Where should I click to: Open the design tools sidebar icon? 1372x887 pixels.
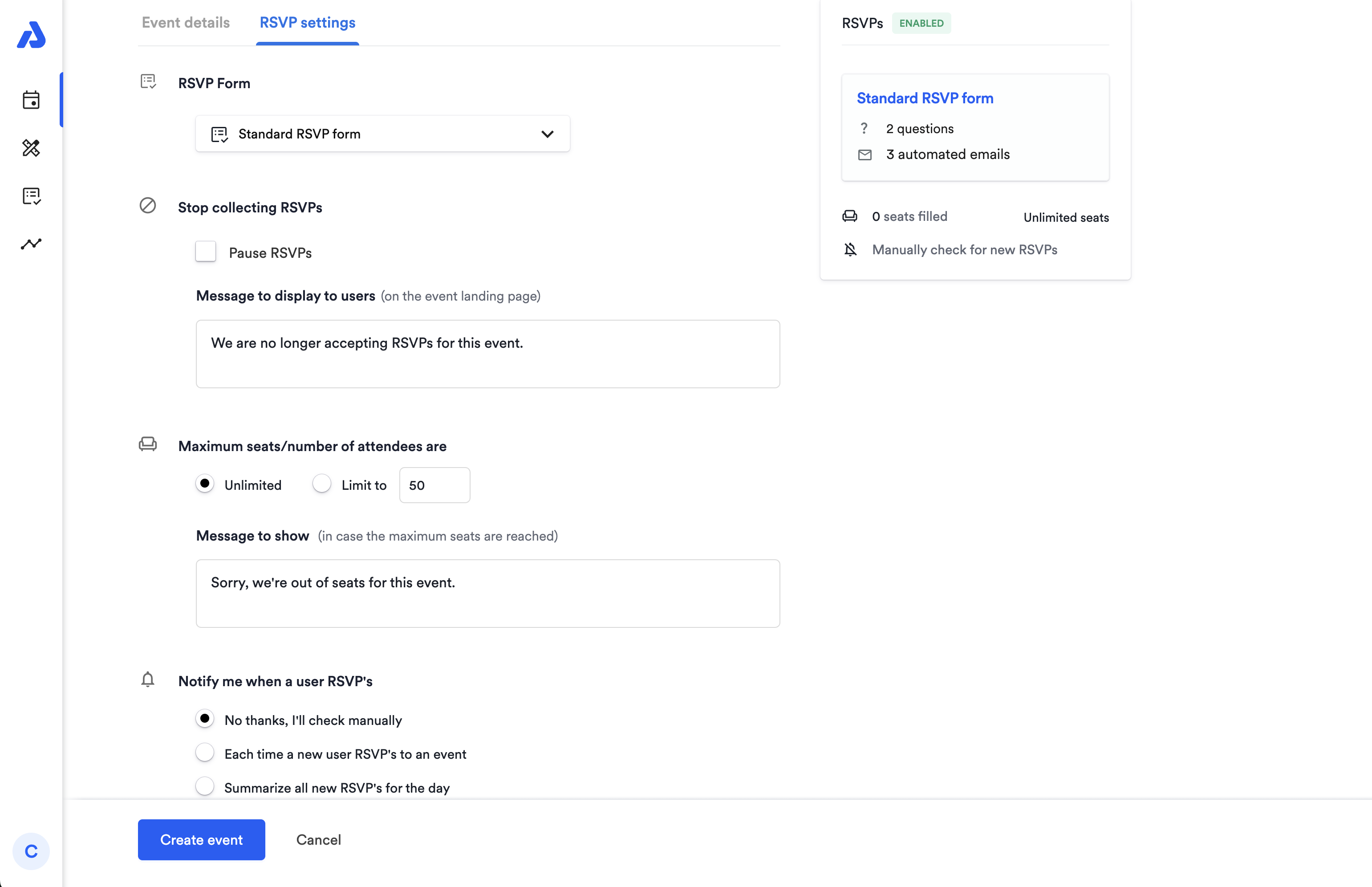tap(31, 148)
